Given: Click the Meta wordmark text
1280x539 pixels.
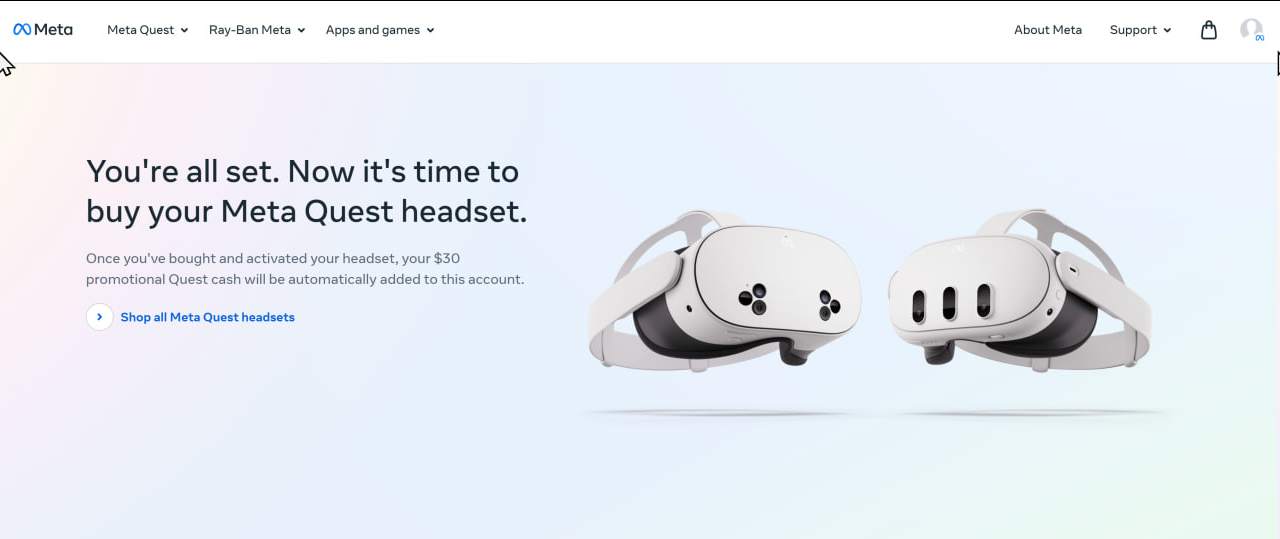Looking at the screenshot, I should click(x=53, y=30).
